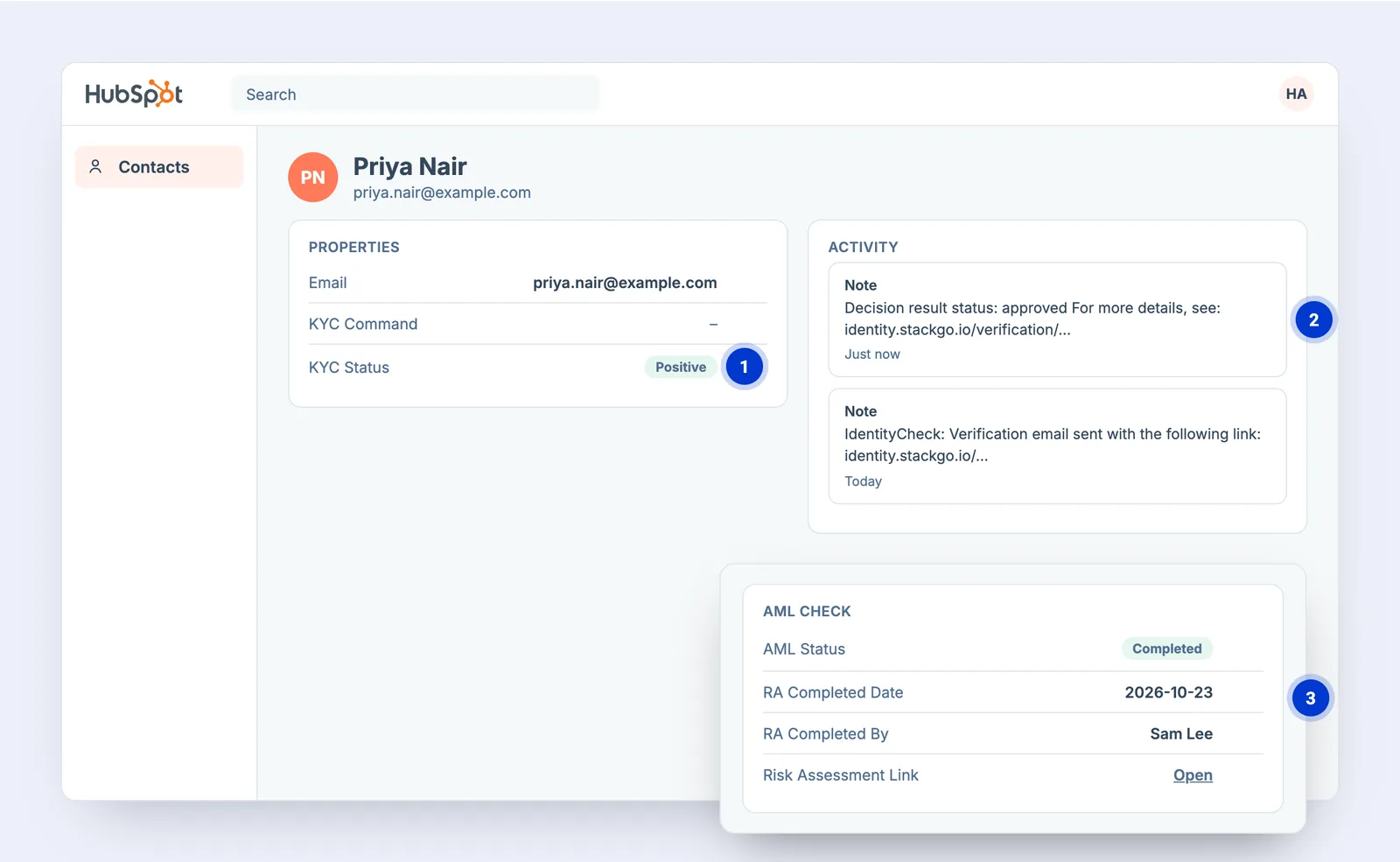Click the Positive KYC status badge
The height and width of the screenshot is (862, 1400).
coord(681,368)
